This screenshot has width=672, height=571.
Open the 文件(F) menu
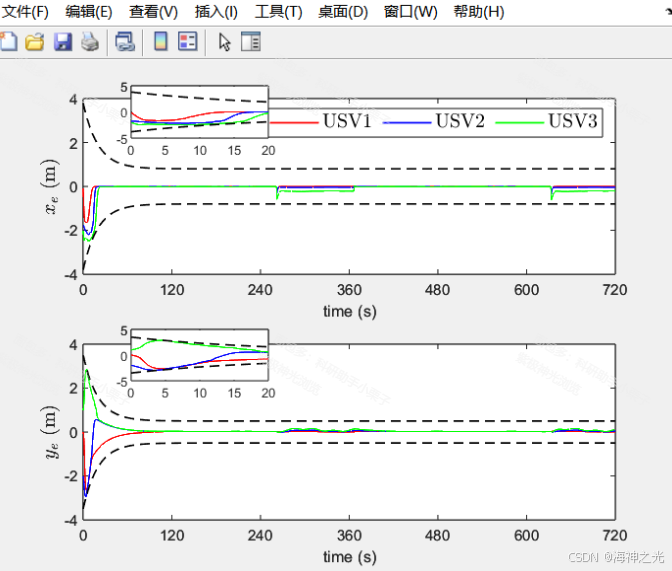[x=24, y=12]
